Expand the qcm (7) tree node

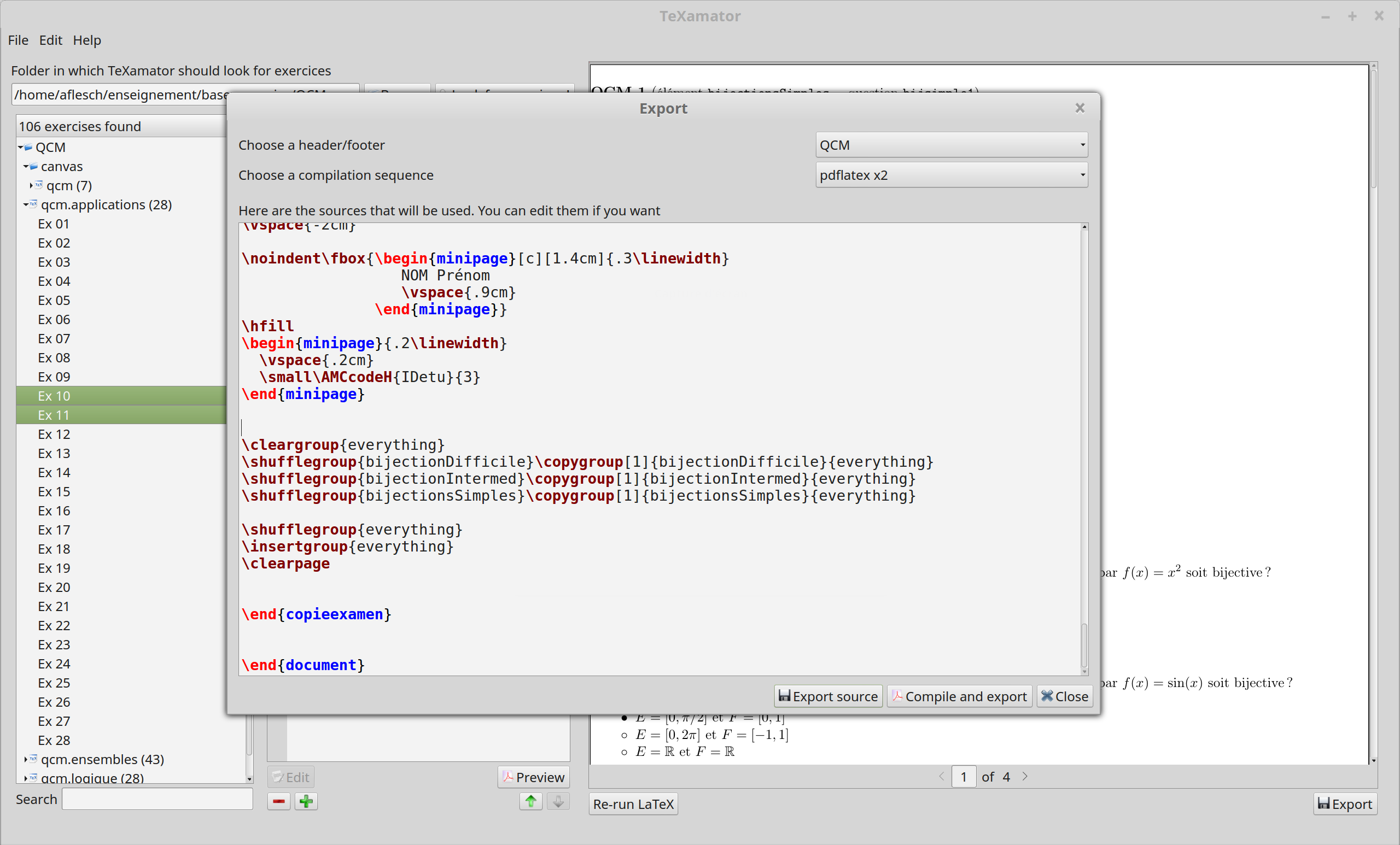(31, 185)
